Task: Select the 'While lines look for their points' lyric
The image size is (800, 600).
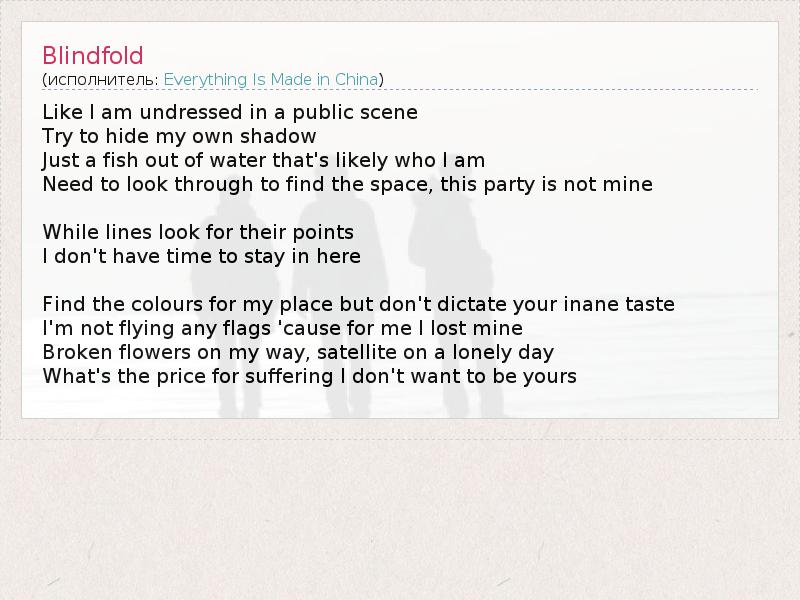Action: pyautogui.click(x=198, y=232)
